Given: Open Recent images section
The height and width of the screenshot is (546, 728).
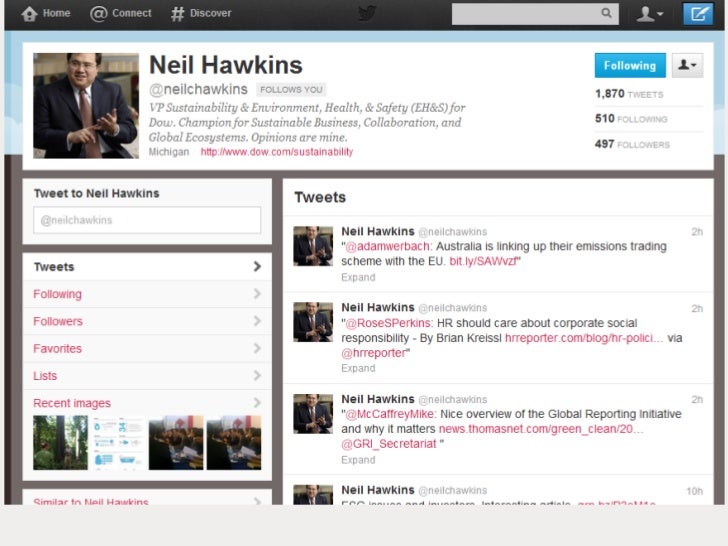Looking at the screenshot, I should coord(72,403).
